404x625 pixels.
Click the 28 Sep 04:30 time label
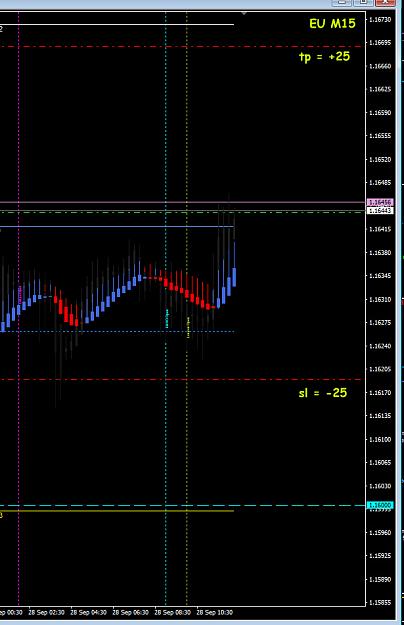(88, 612)
